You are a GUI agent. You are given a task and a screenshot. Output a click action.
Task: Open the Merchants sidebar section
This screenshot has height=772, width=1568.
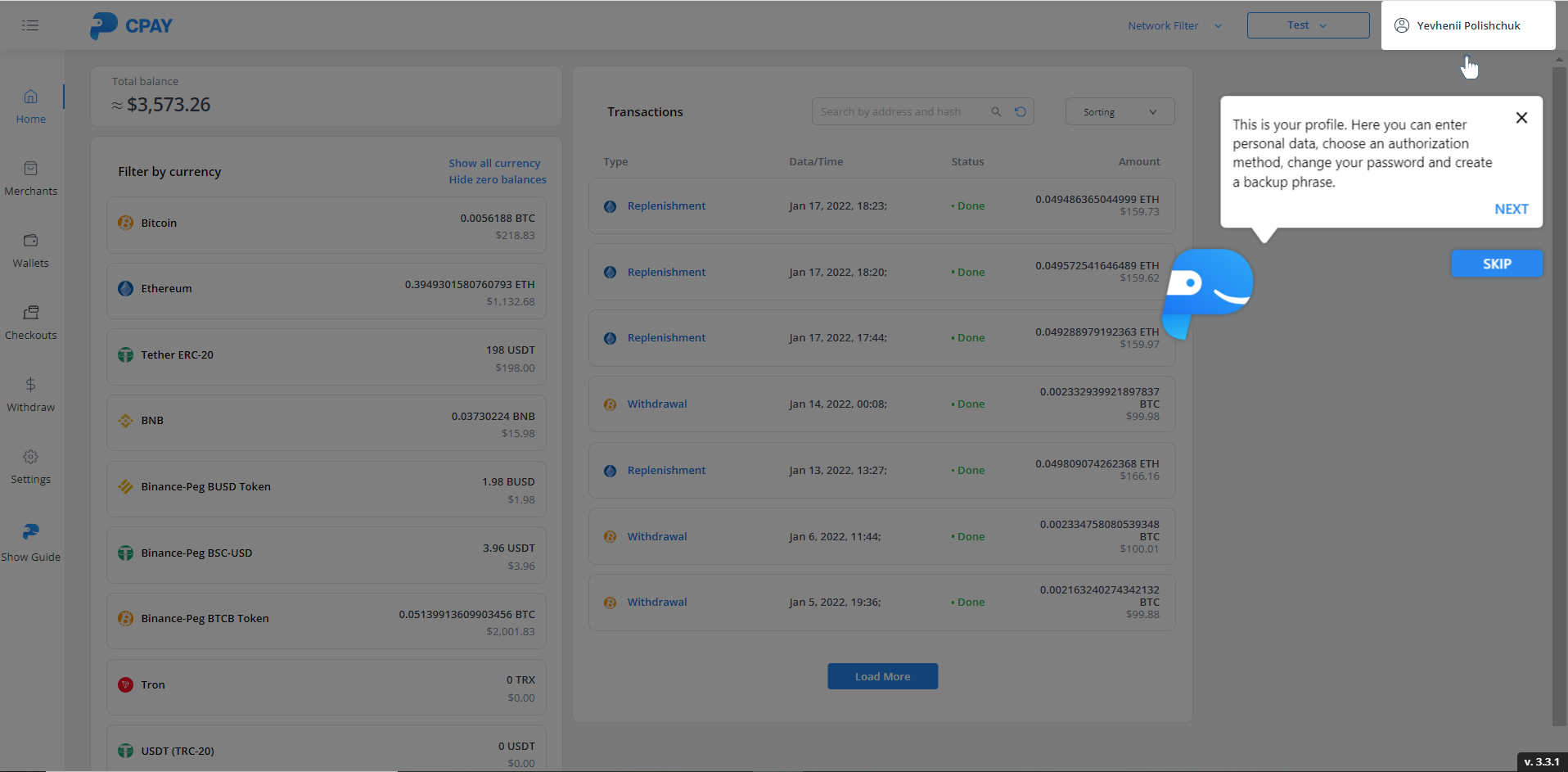(x=31, y=178)
